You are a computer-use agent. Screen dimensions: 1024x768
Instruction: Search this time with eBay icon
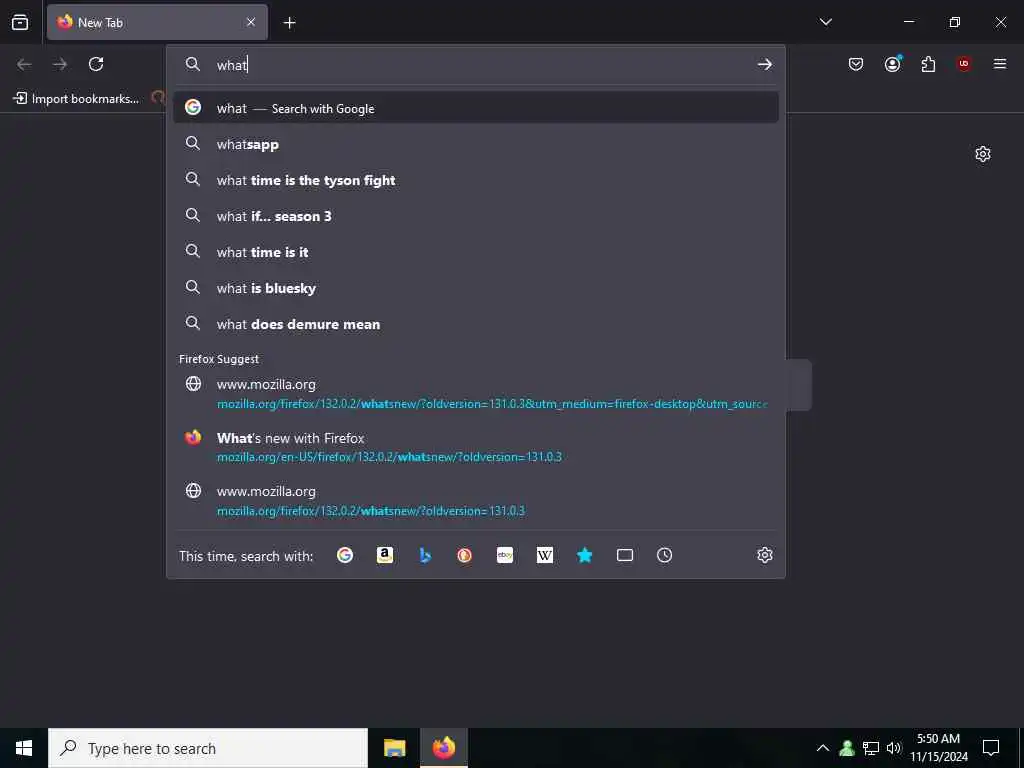coord(505,555)
